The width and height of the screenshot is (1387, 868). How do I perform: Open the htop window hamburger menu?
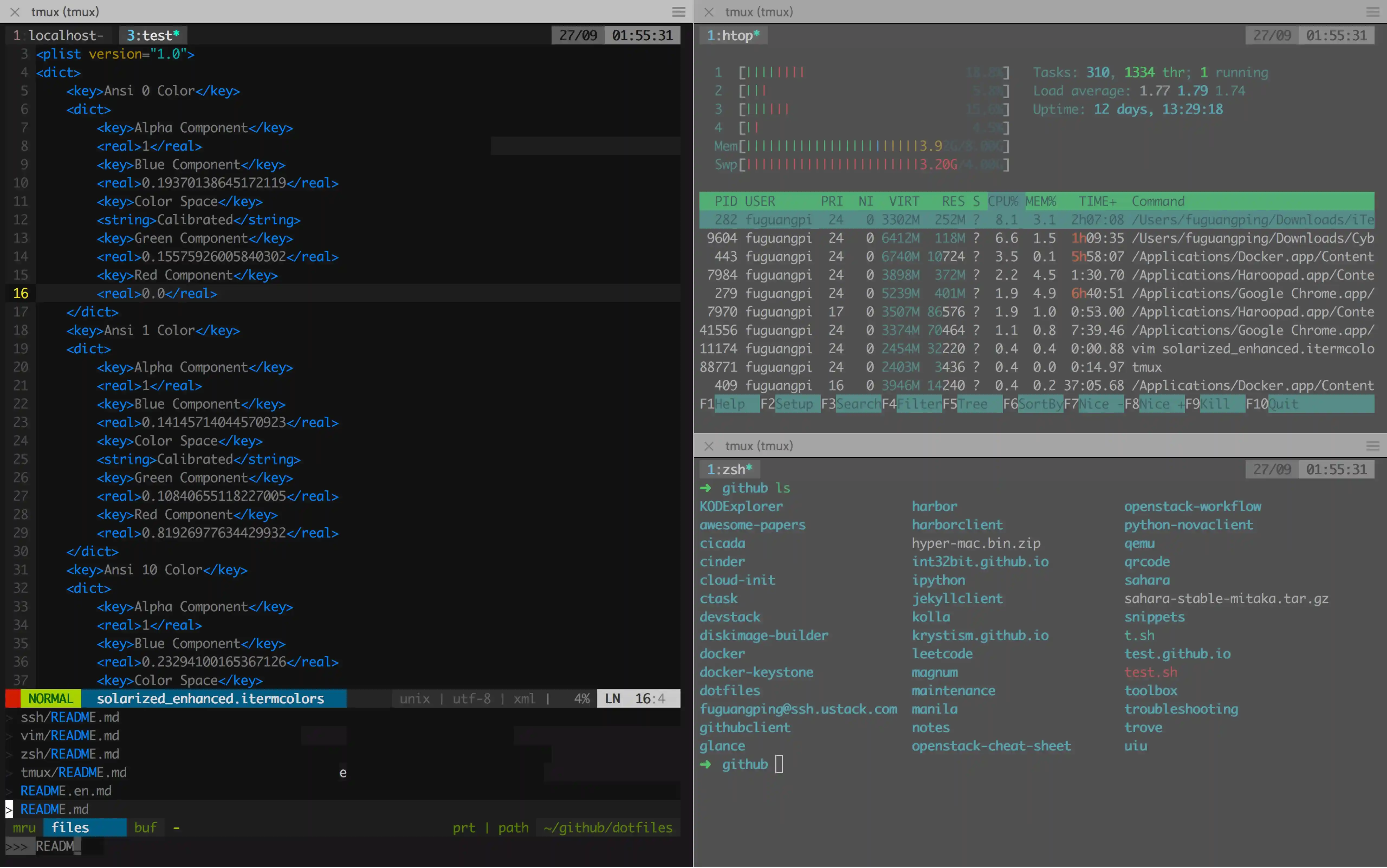pos(1372,11)
